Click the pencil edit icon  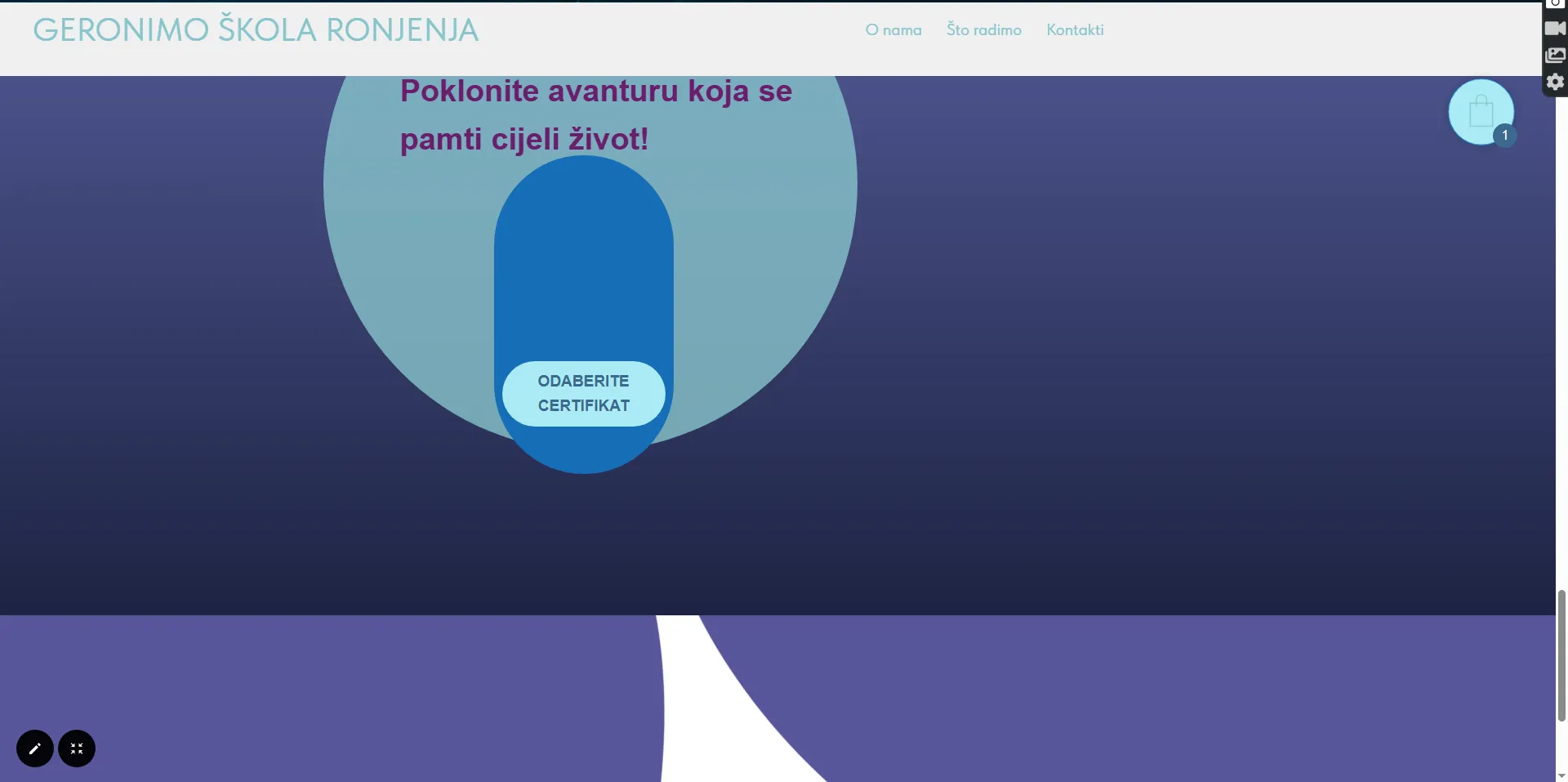[35, 748]
